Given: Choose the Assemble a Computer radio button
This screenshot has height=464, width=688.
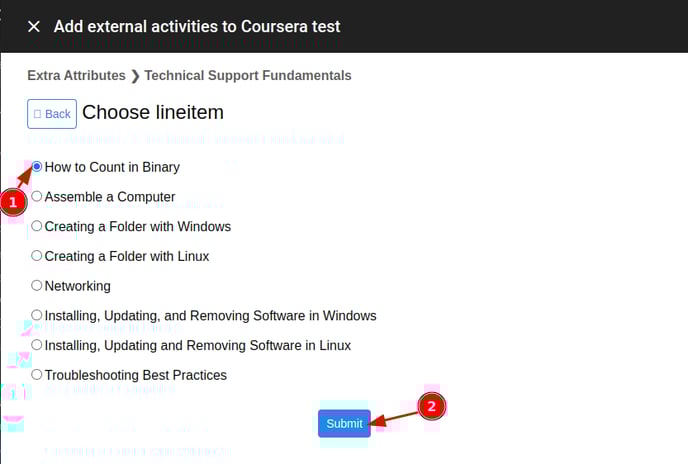Looking at the screenshot, I should click(x=37, y=197).
